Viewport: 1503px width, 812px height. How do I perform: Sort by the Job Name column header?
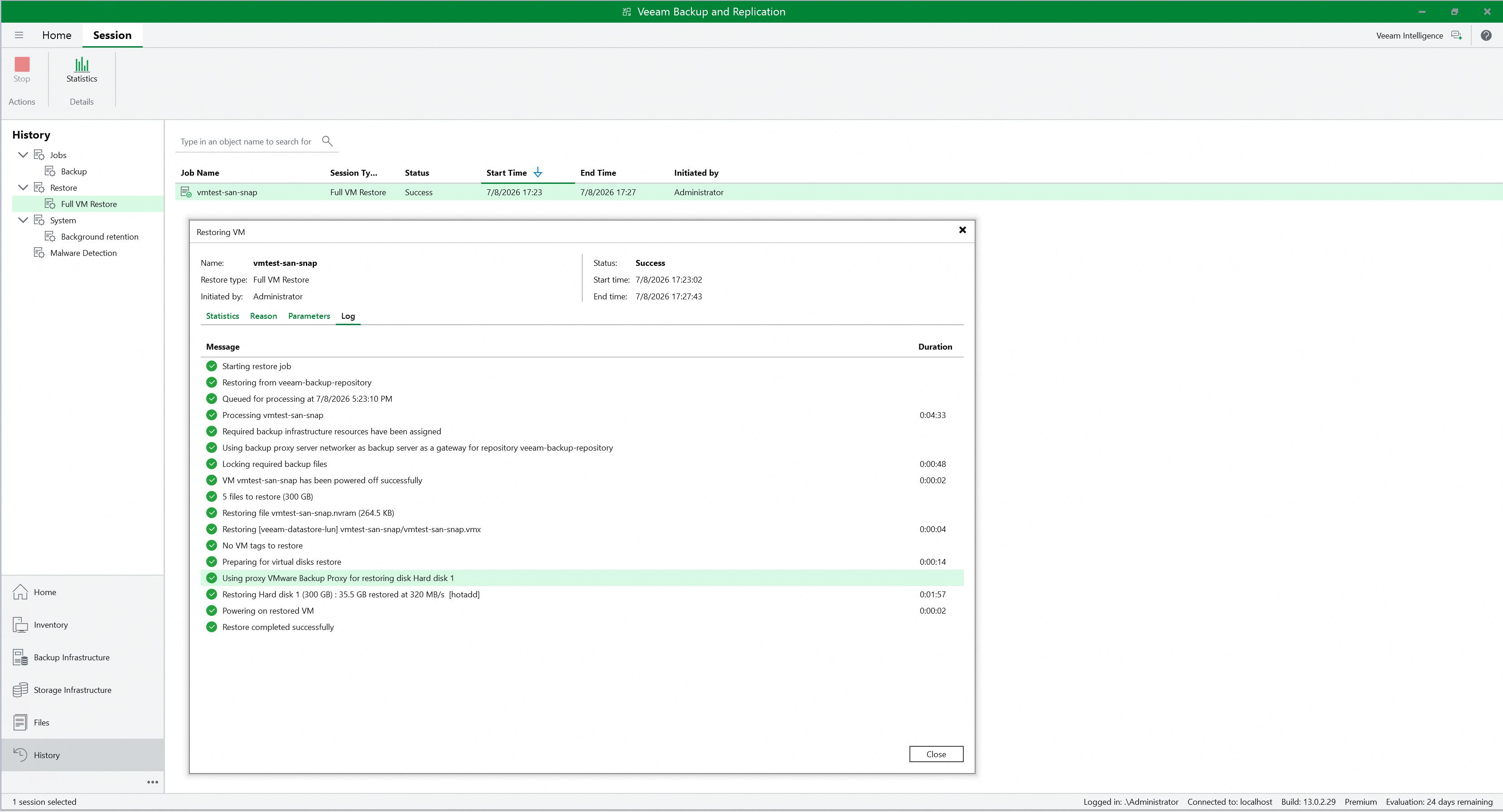(x=200, y=173)
